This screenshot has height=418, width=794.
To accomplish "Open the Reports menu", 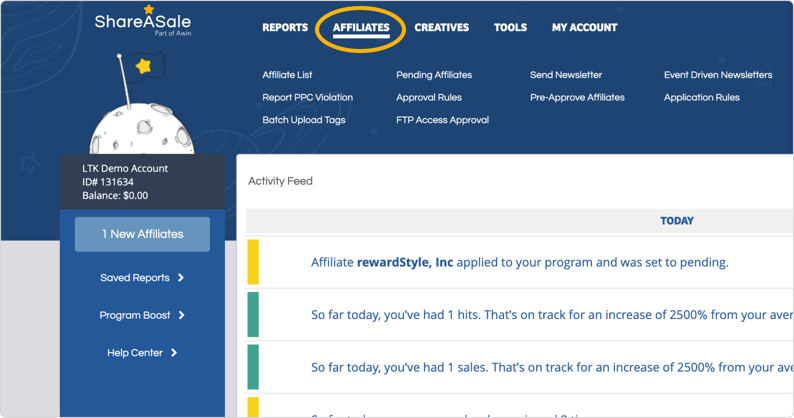I will click(x=285, y=27).
